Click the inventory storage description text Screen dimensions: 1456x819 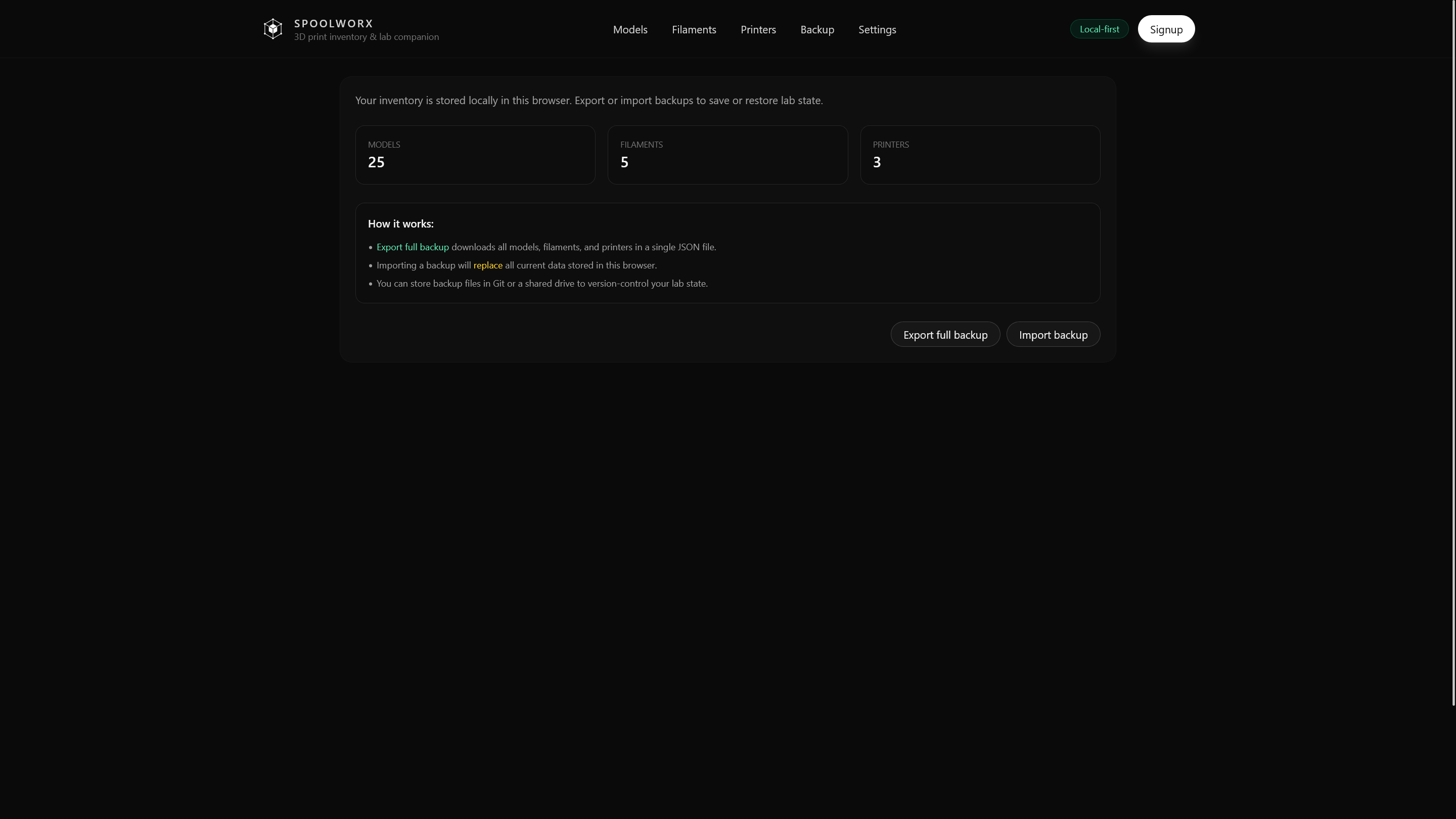[588, 100]
